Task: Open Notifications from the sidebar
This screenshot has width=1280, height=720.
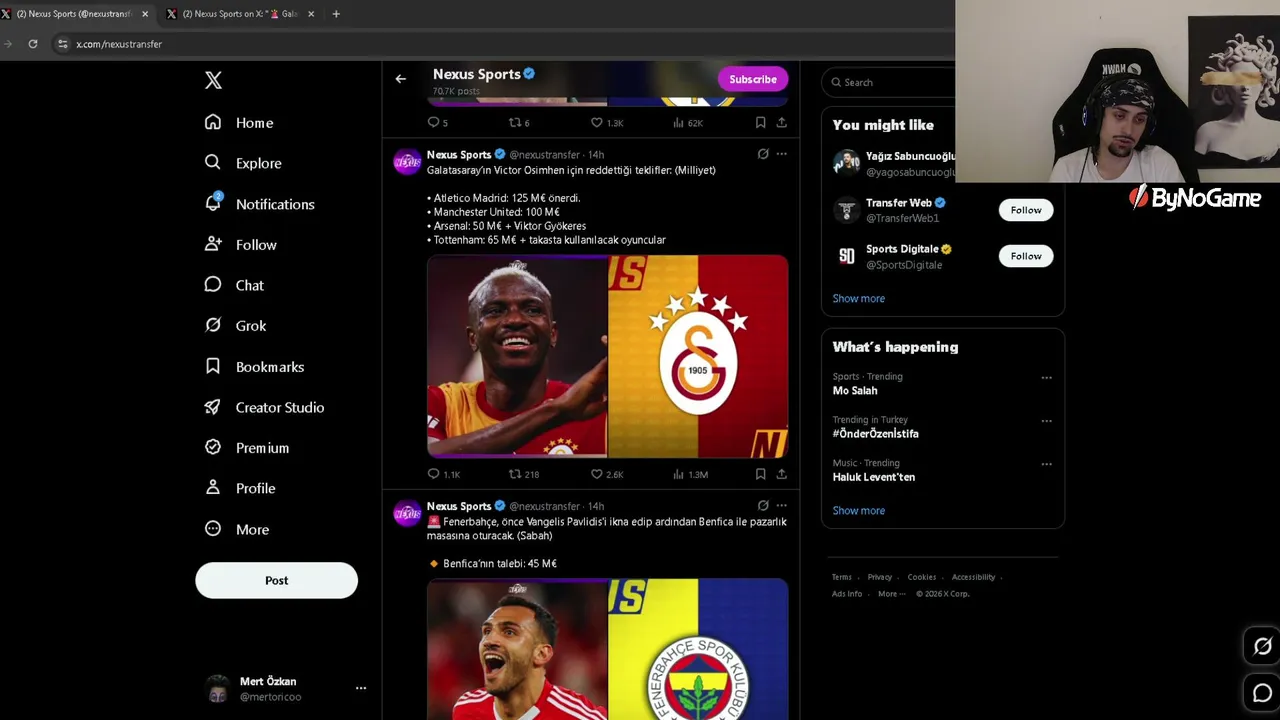Action: tap(259, 204)
